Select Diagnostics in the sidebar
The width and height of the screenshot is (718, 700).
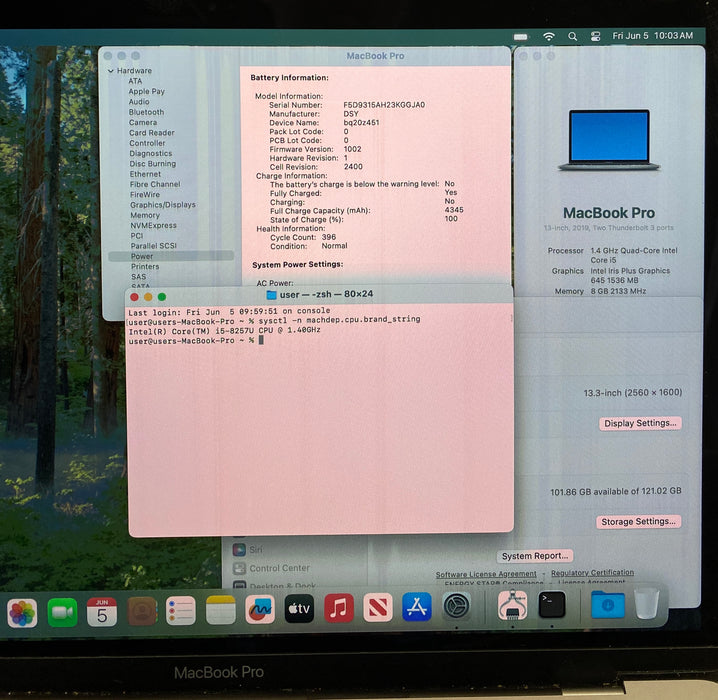pyautogui.click(x=151, y=153)
